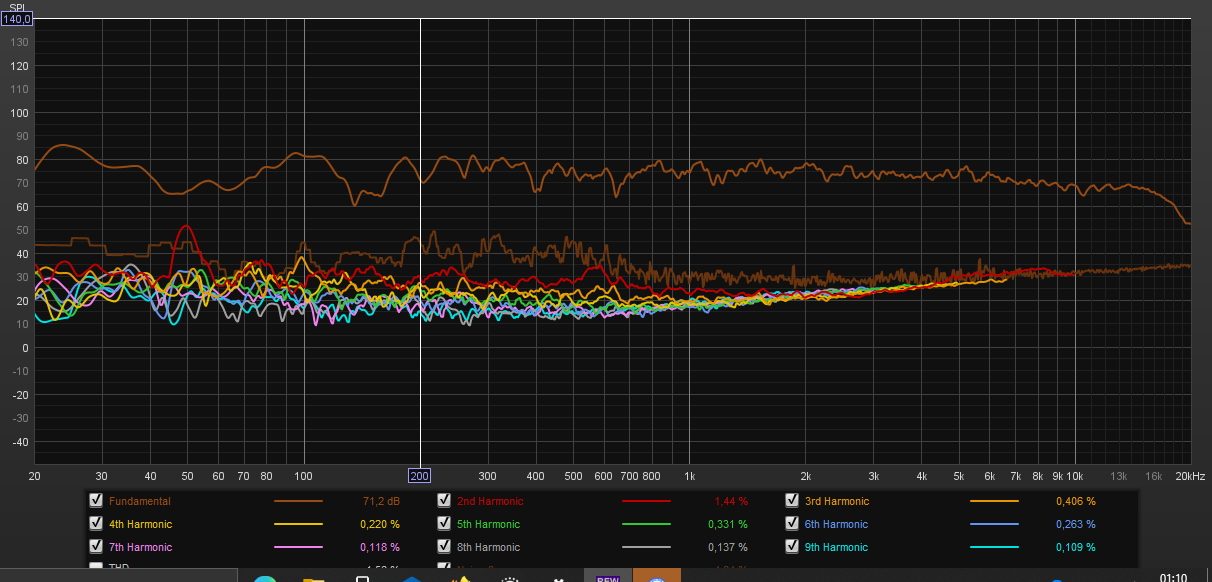Viewport: 1212px width, 582px height.
Task: Uncheck the 9th Harmonic checkbox
Action: pyautogui.click(x=792, y=547)
